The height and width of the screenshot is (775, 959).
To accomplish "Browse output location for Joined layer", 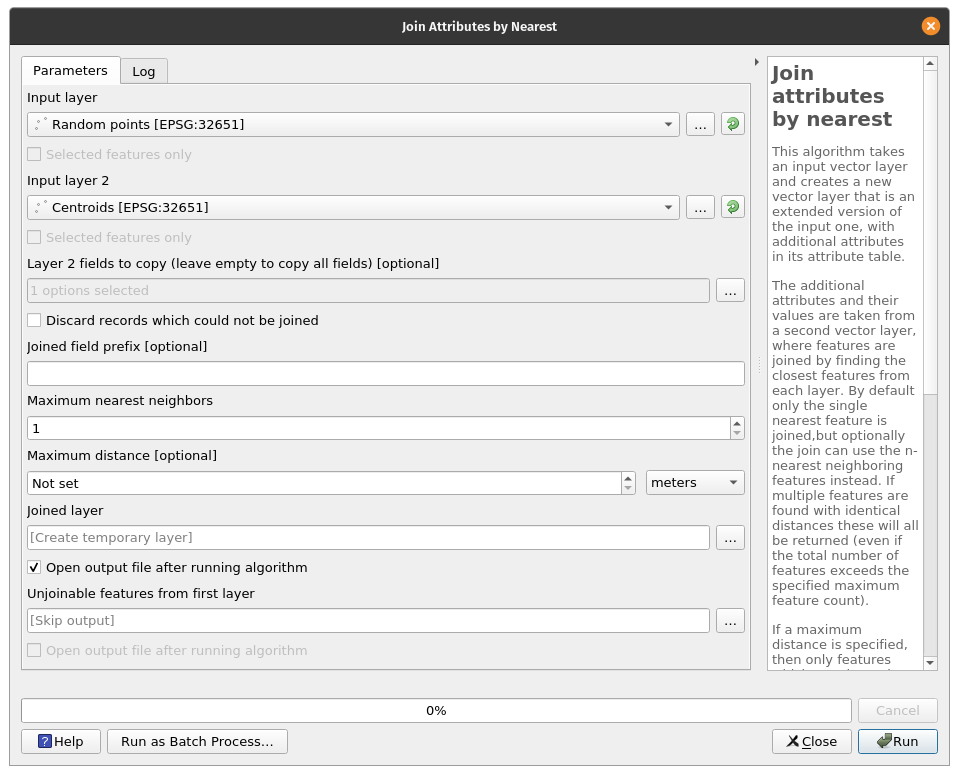I will [x=730, y=537].
